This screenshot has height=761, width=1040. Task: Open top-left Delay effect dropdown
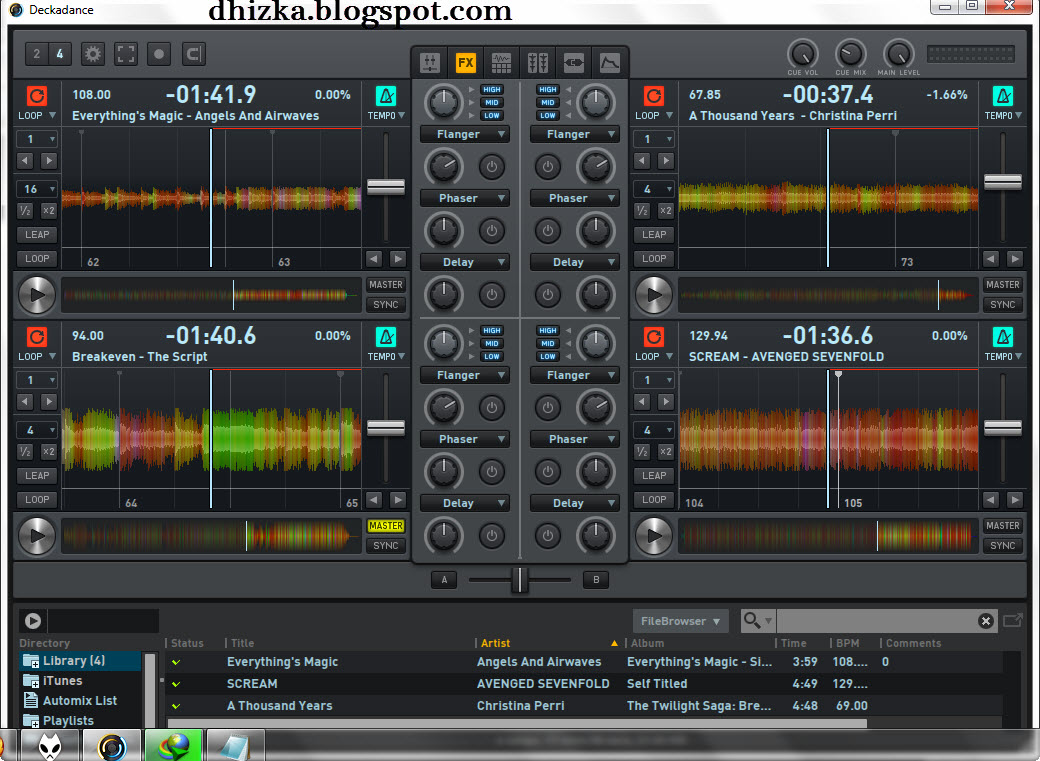464,262
